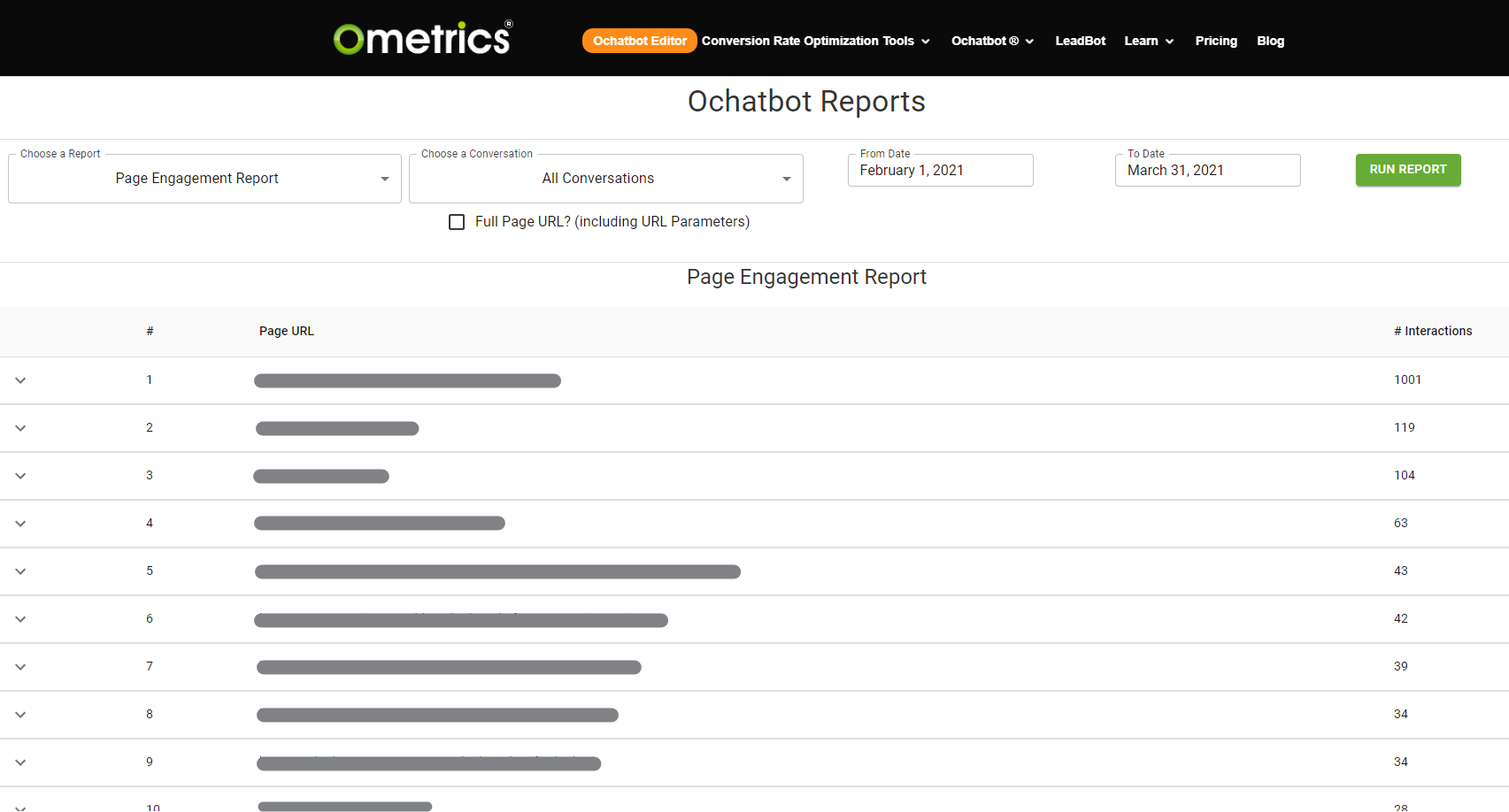The image size is (1509, 812).
Task: Run the report
Action: point(1408,170)
